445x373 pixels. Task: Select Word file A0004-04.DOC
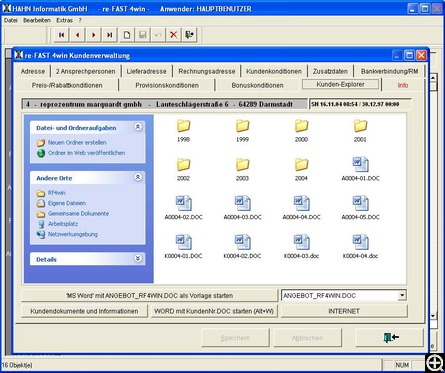(301, 208)
